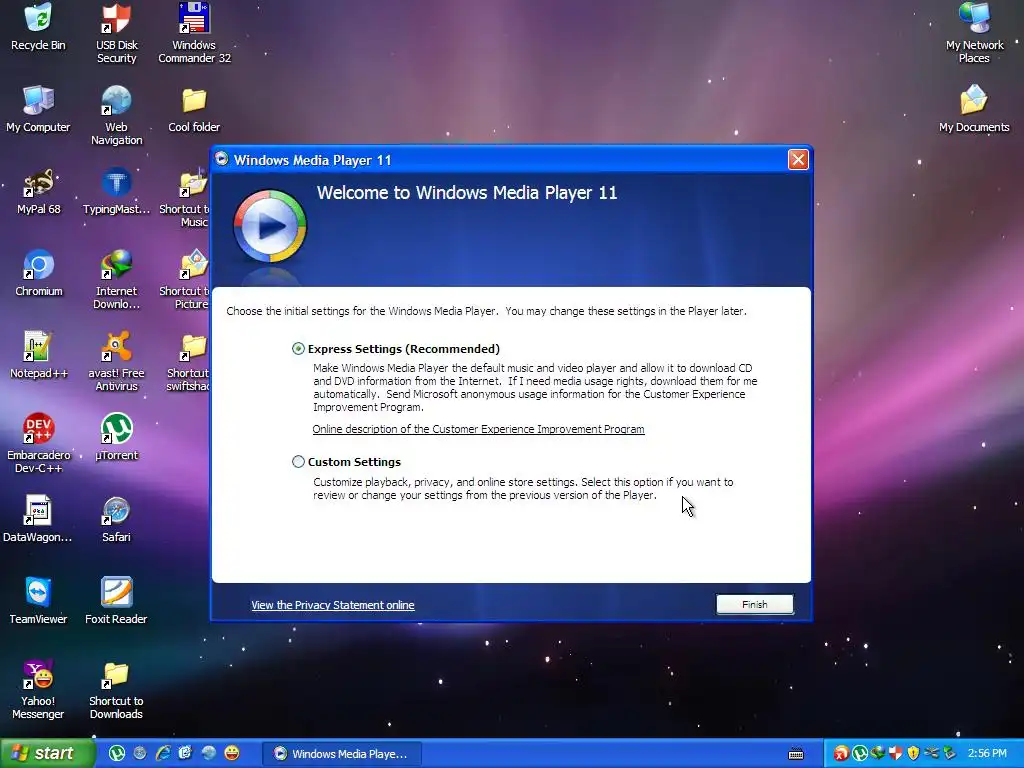Click the Windows Media Player title bar icon
Screen dimensions: 1024x768
coord(222,159)
